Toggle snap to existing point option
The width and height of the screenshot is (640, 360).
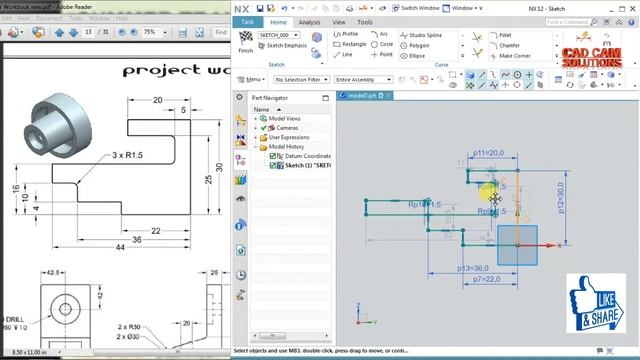click(529, 75)
